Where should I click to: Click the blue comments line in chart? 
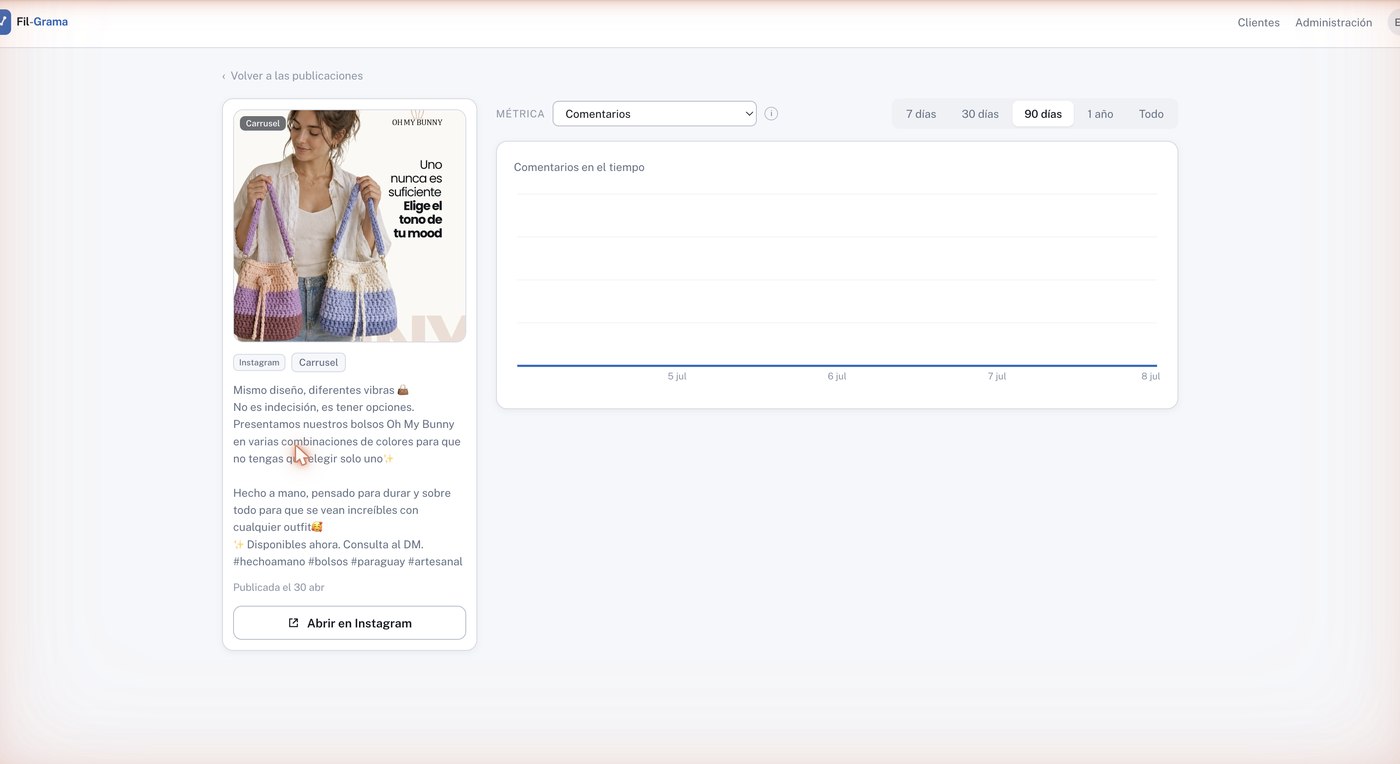coord(837,365)
